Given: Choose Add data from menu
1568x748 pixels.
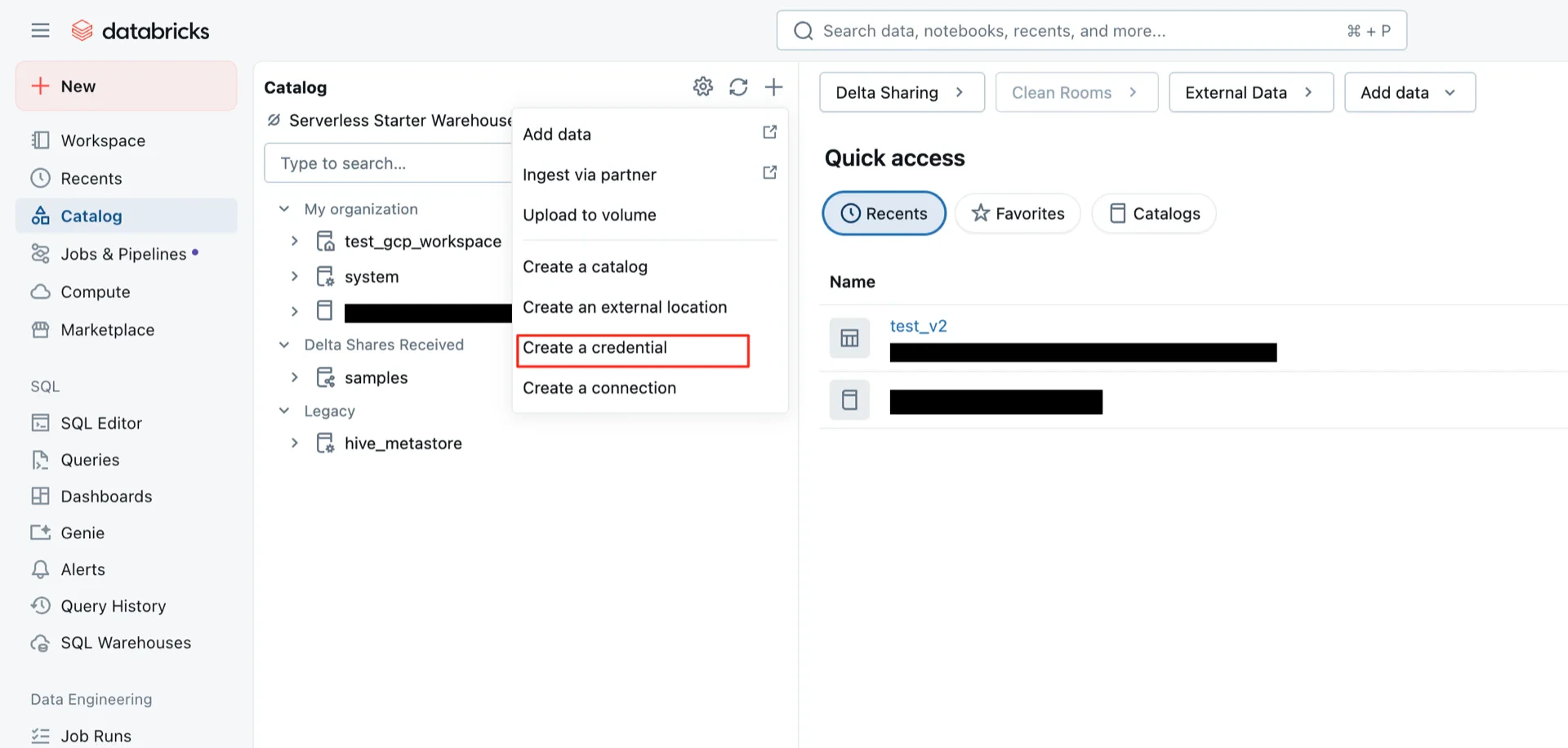Looking at the screenshot, I should (649, 134).
